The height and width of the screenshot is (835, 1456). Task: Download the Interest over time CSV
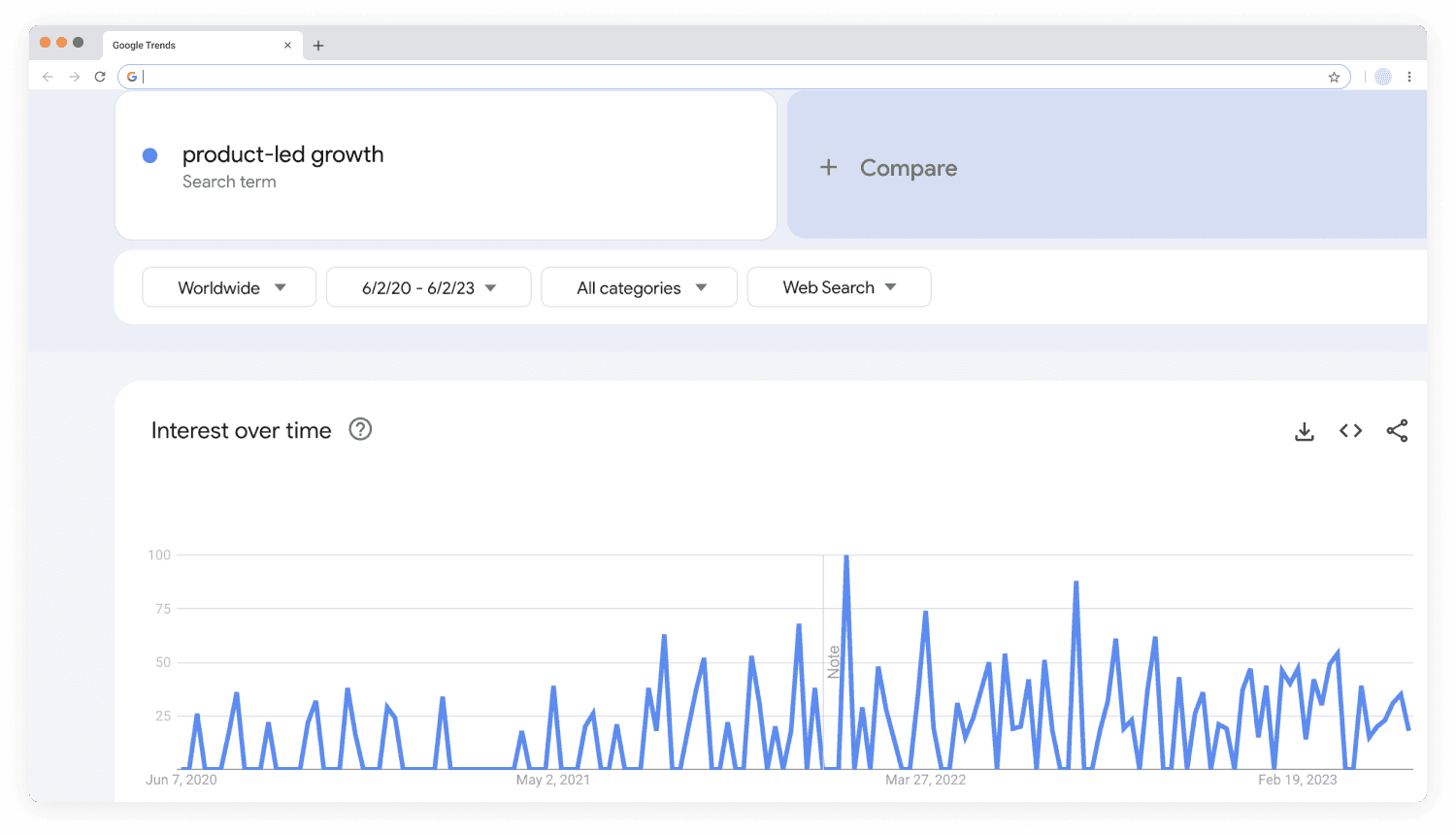click(1305, 431)
